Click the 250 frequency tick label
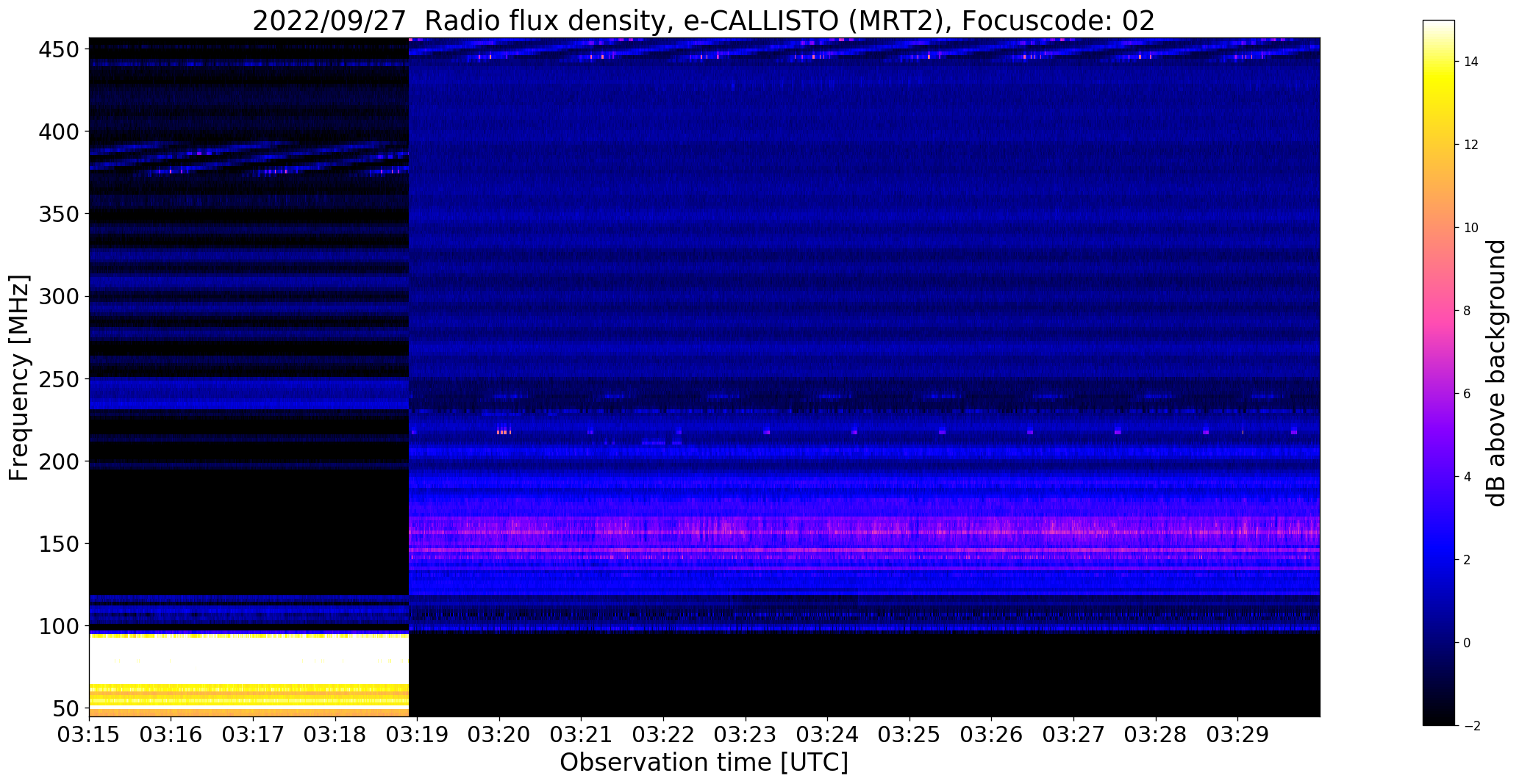The width and height of the screenshot is (1519, 784). (58, 379)
